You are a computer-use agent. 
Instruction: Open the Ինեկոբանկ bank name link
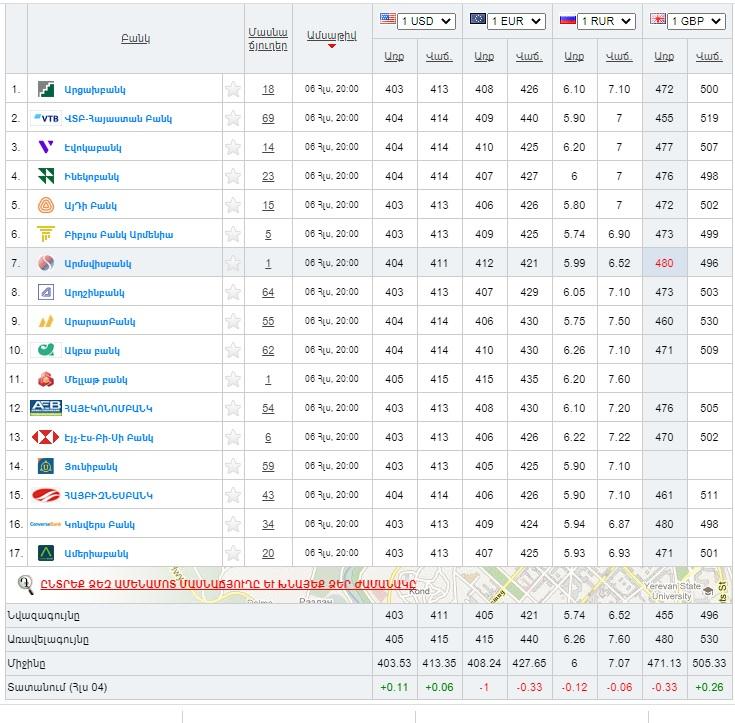coord(93,176)
